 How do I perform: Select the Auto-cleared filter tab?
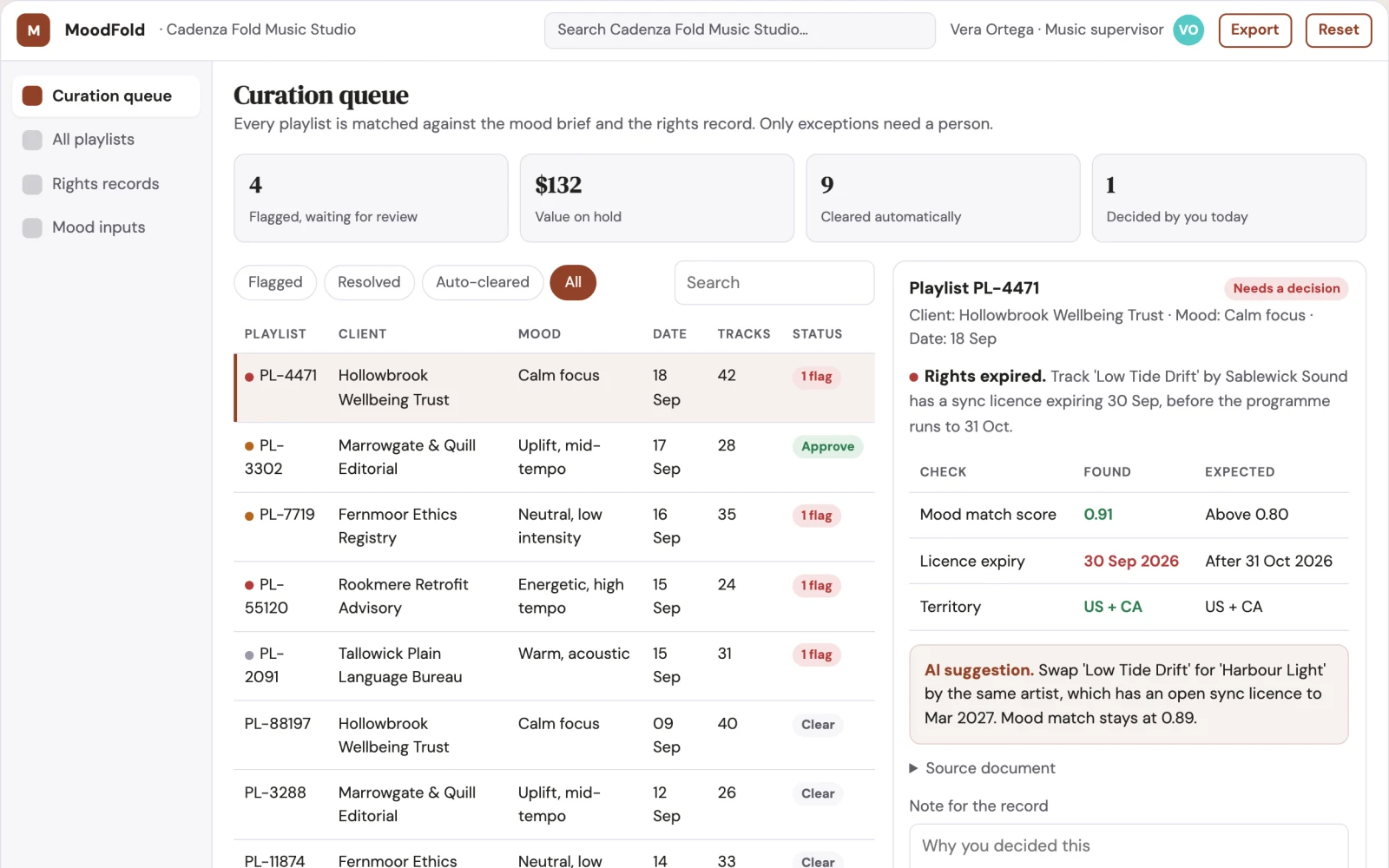click(x=483, y=282)
